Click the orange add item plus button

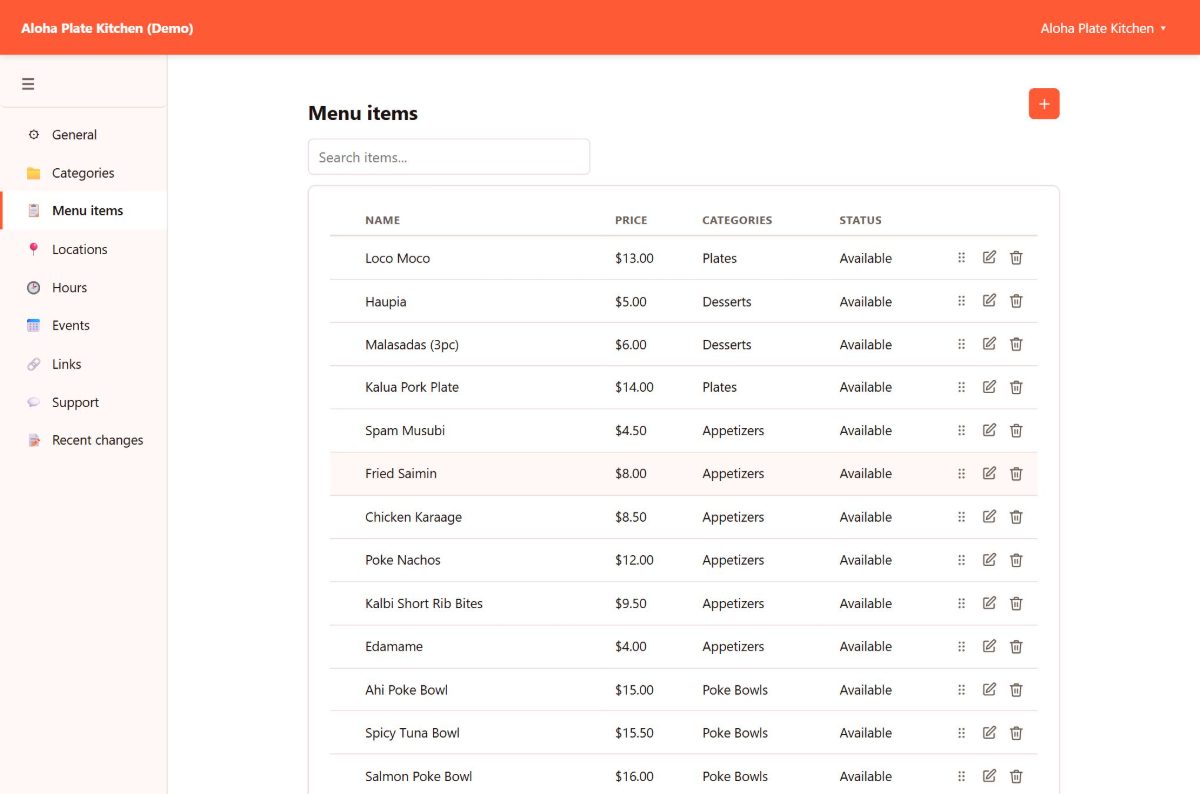tap(1044, 104)
